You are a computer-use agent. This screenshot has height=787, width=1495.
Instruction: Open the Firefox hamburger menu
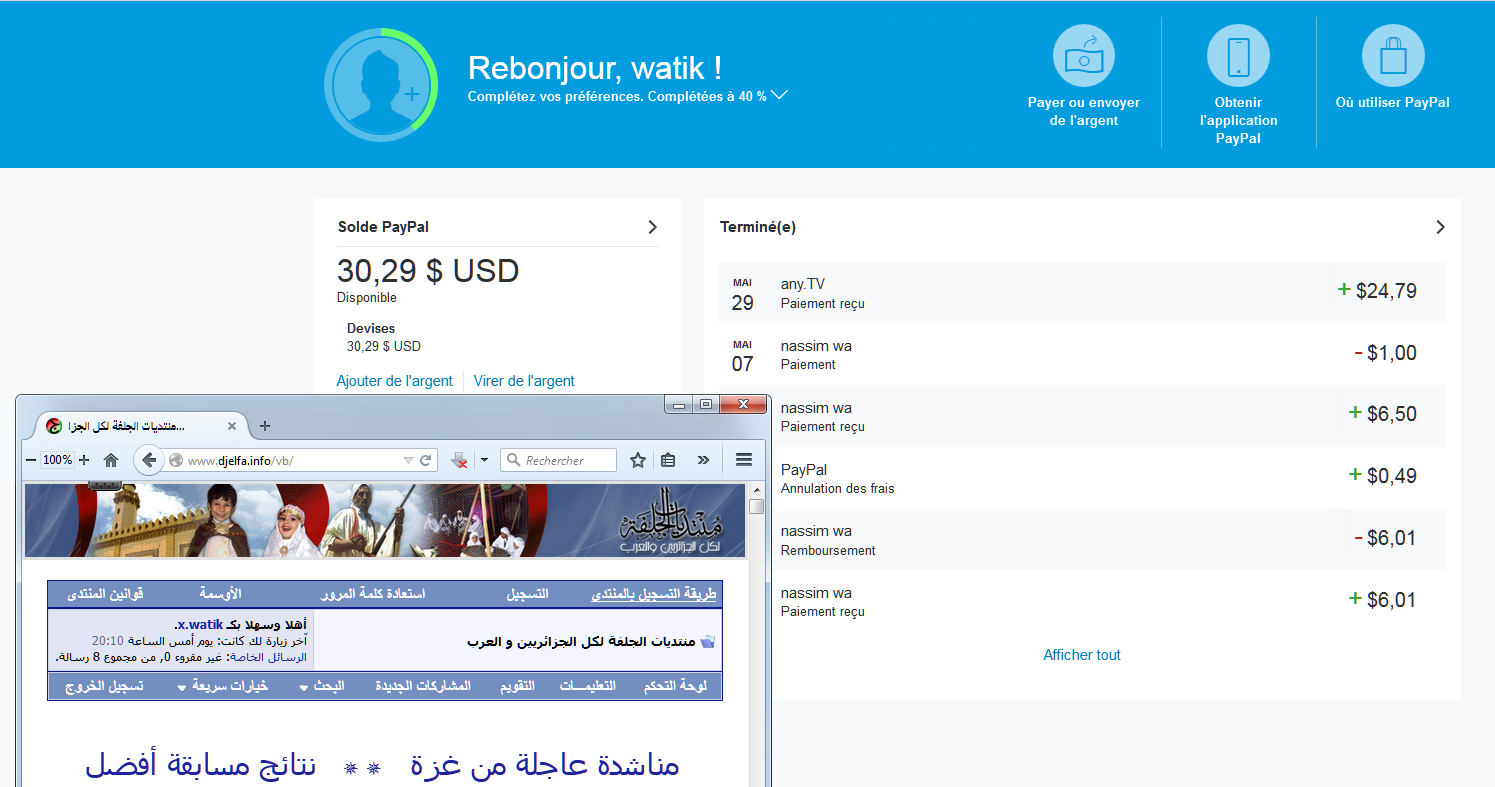743,460
